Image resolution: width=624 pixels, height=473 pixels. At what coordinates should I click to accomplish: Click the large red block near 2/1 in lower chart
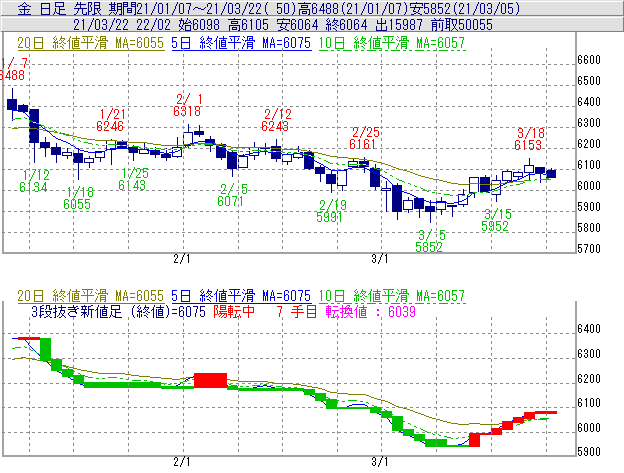[211, 380]
